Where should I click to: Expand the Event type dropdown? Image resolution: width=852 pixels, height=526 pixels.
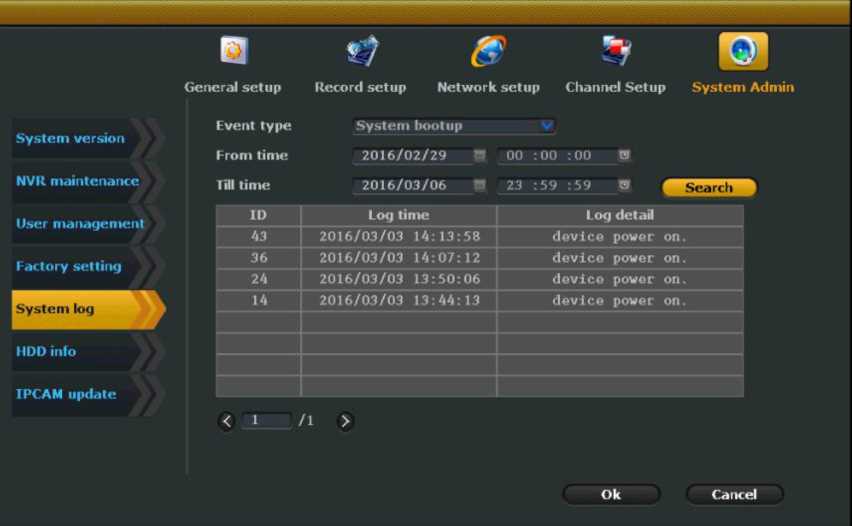546,126
